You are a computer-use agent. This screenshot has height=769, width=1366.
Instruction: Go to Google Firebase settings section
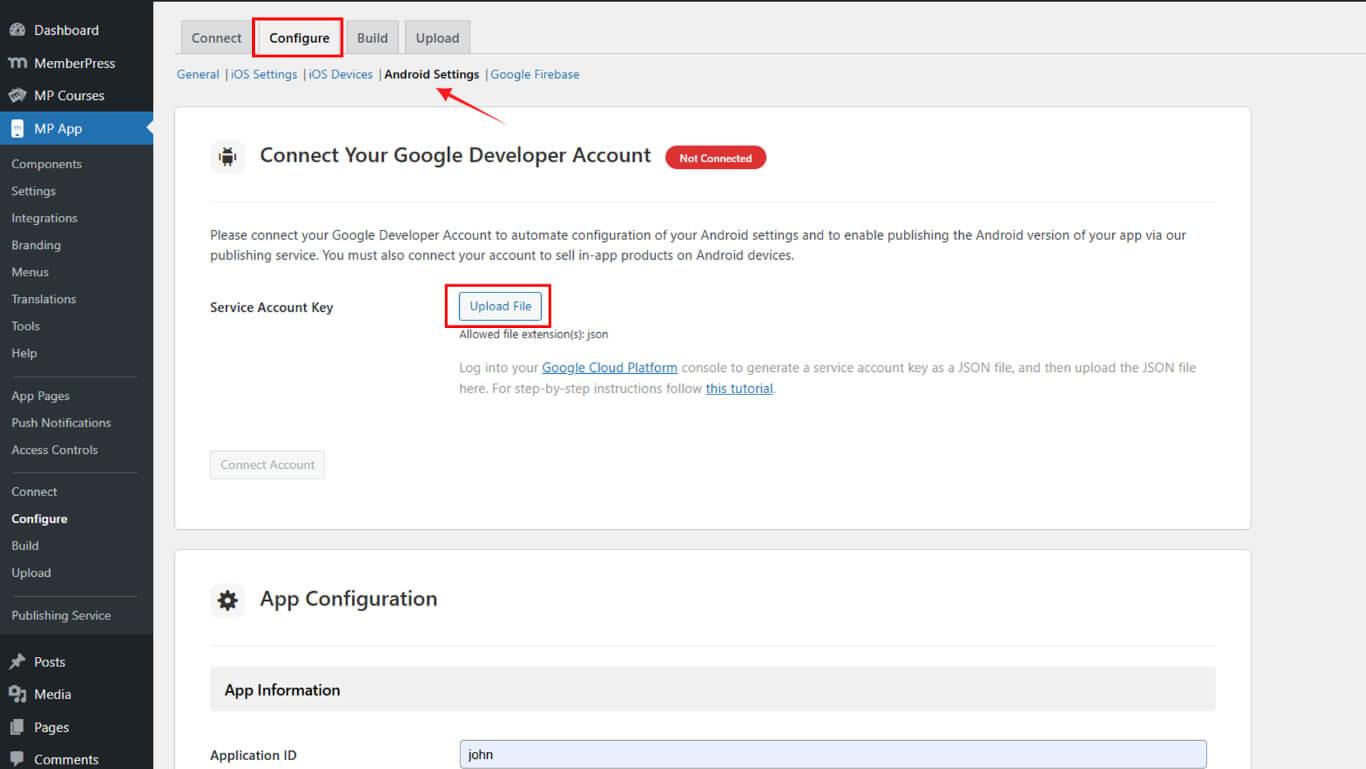pyautogui.click(x=535, y=74)
